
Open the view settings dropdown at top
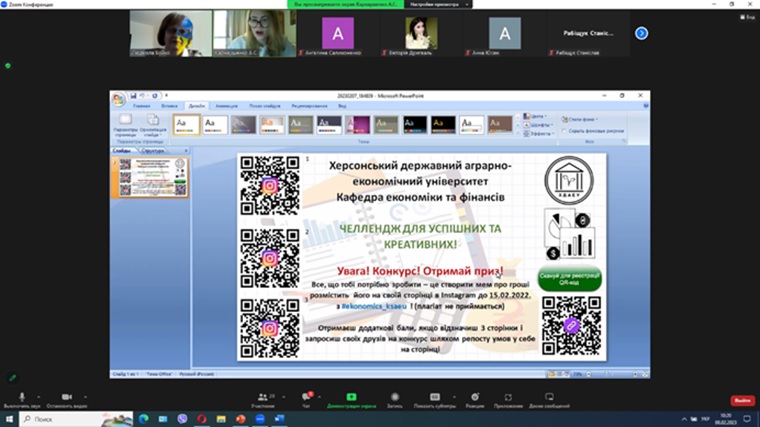(439, 4)
